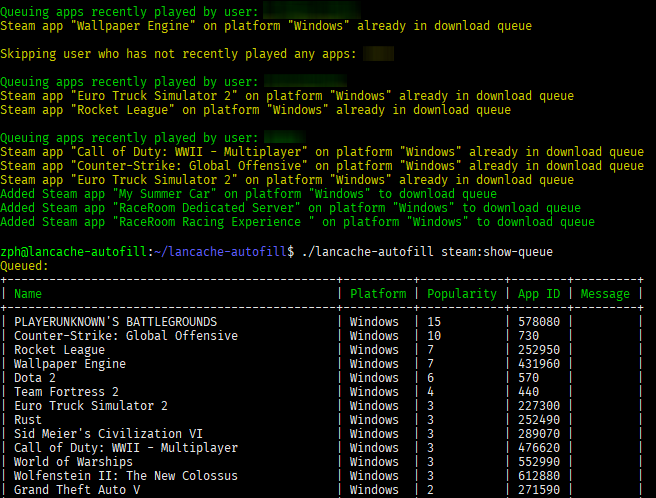Click the "Queued:" output label
Viewport: 656px width, 498px height.
tap(24, 266)
